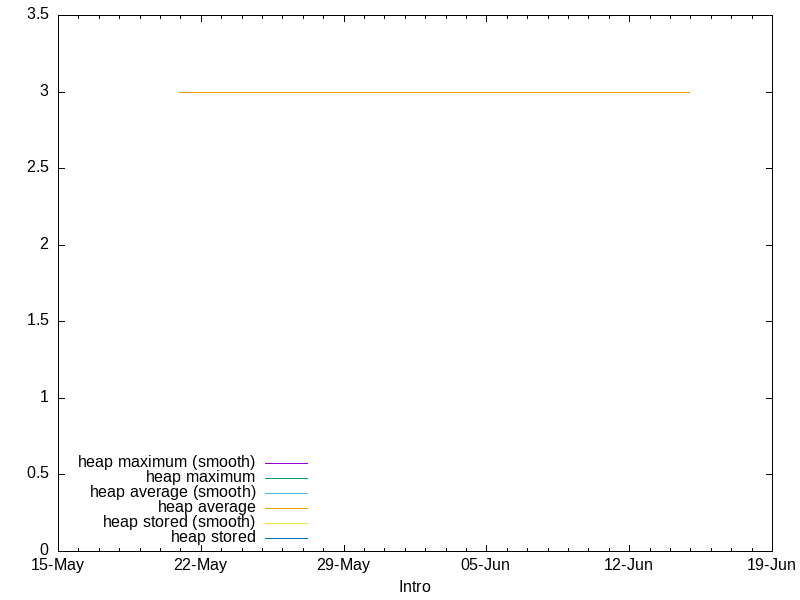
Task: Click the 'heap average' legend label
Action: click(x=207, y=507)
